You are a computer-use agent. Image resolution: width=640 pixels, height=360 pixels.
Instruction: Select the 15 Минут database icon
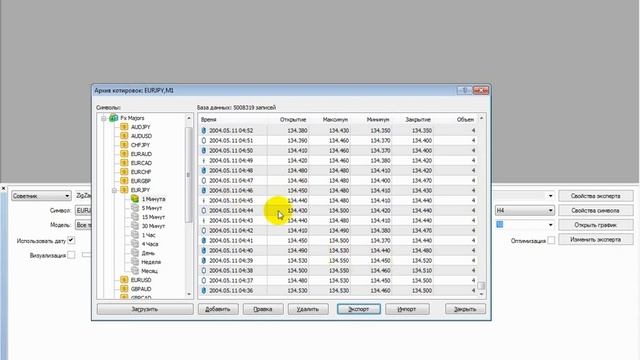click(135, 217)
